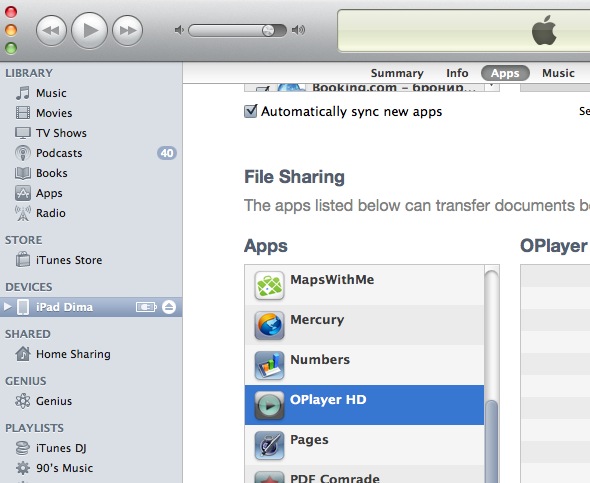Click the iPad Dima battery indicator
Screen dimensions: 590x483
[146, 307]
